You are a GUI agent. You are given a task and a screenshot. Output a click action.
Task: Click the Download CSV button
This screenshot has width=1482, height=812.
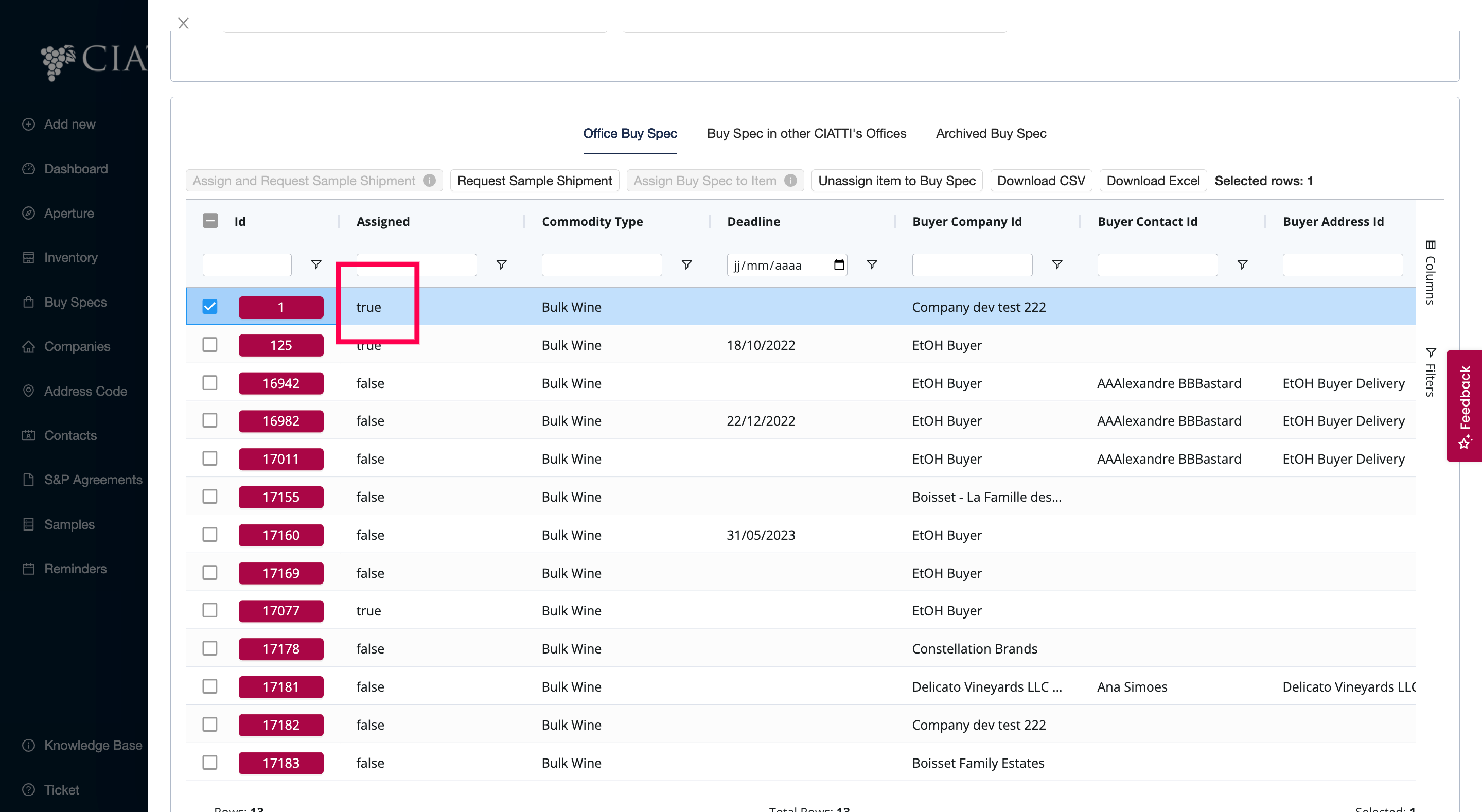tap(1040, 181)
